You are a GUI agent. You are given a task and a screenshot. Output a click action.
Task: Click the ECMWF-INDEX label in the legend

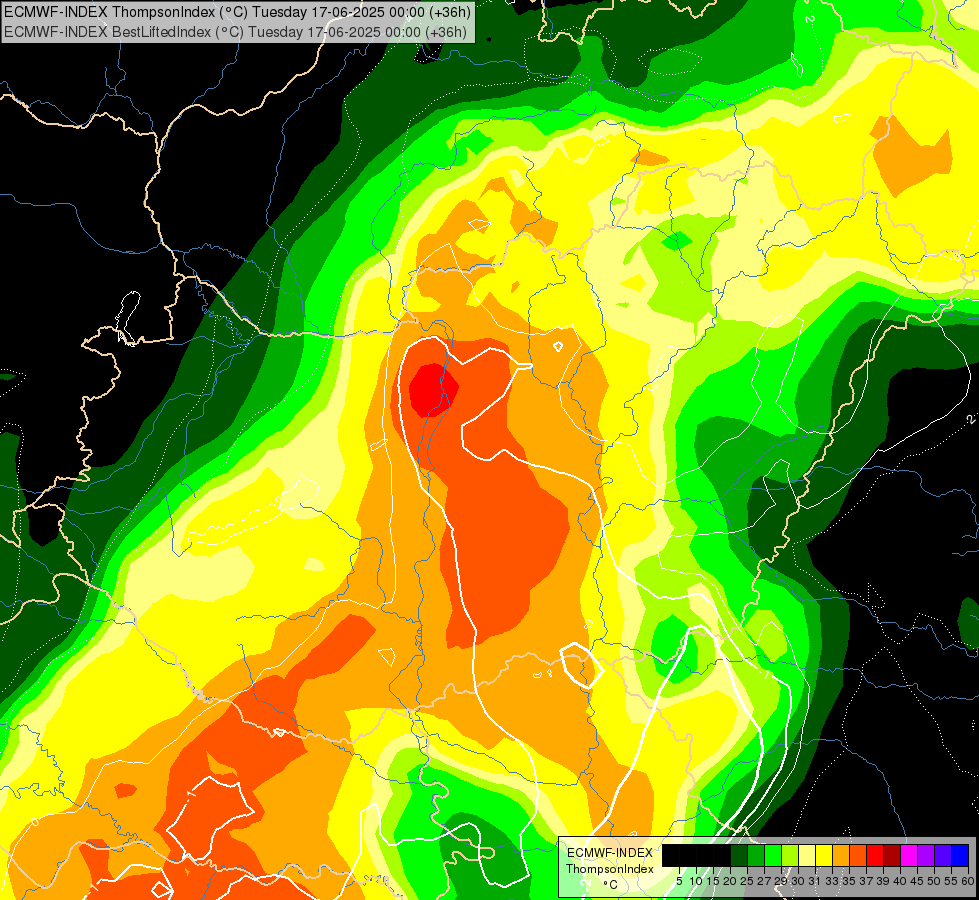pyautogui.click(x=610, y=853)
